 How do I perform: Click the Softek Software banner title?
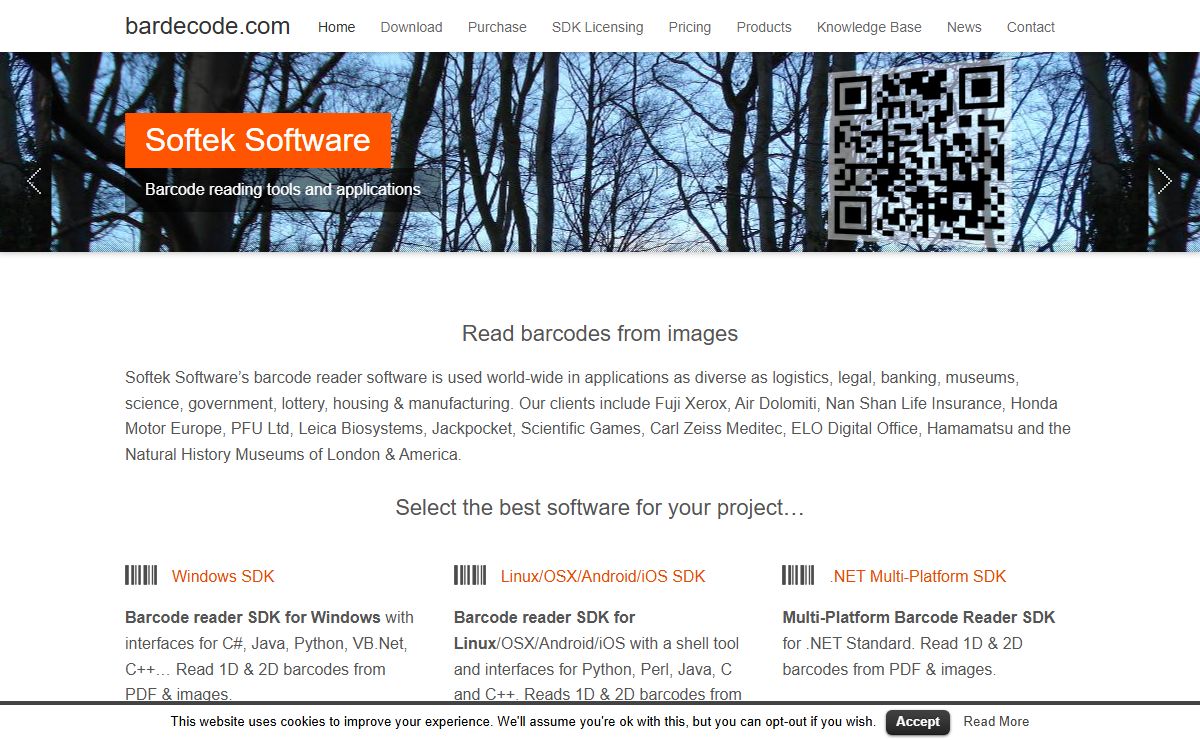click(x=258, y=140)
